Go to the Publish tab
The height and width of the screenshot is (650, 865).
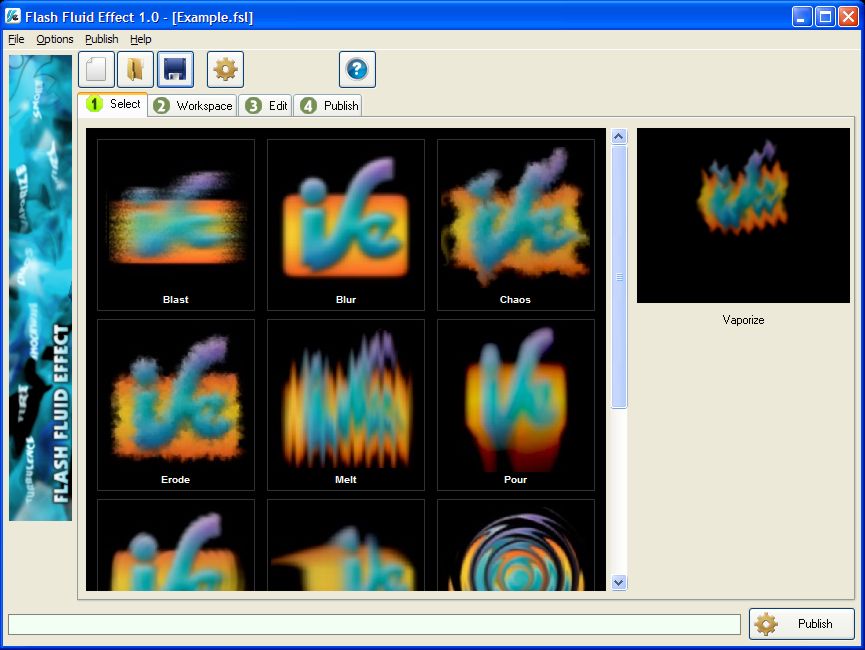pos(329,106)
